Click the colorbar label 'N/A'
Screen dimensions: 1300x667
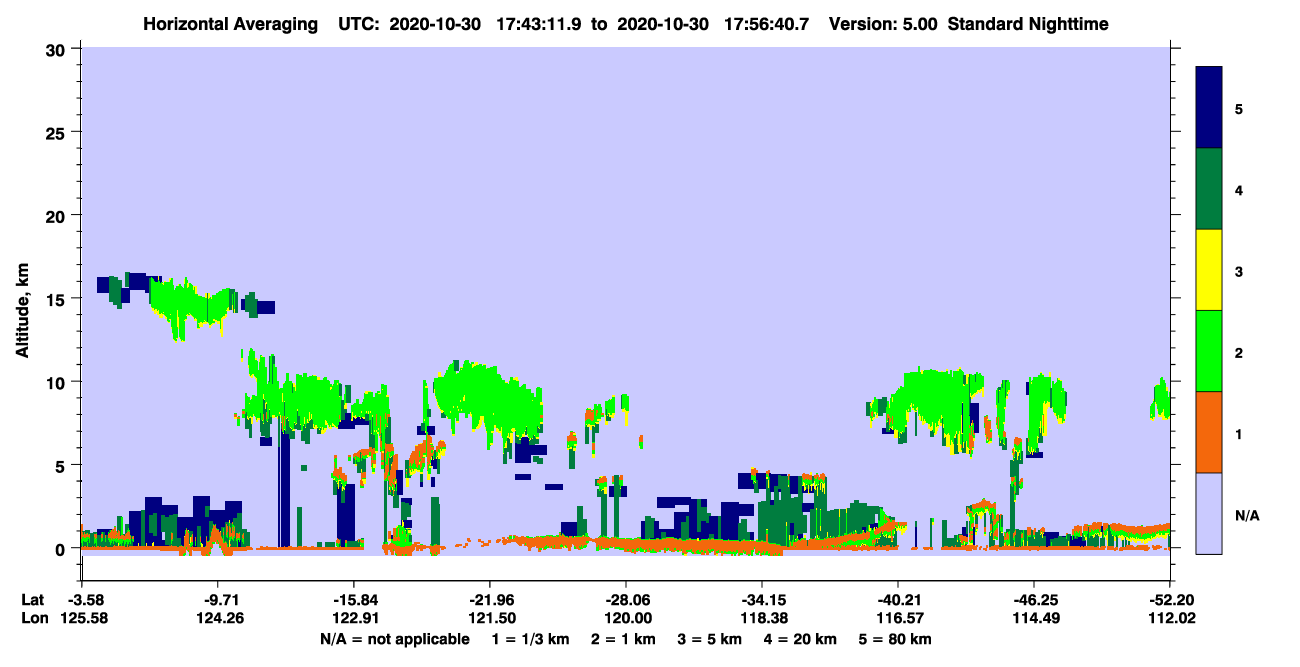[1246, 515]
